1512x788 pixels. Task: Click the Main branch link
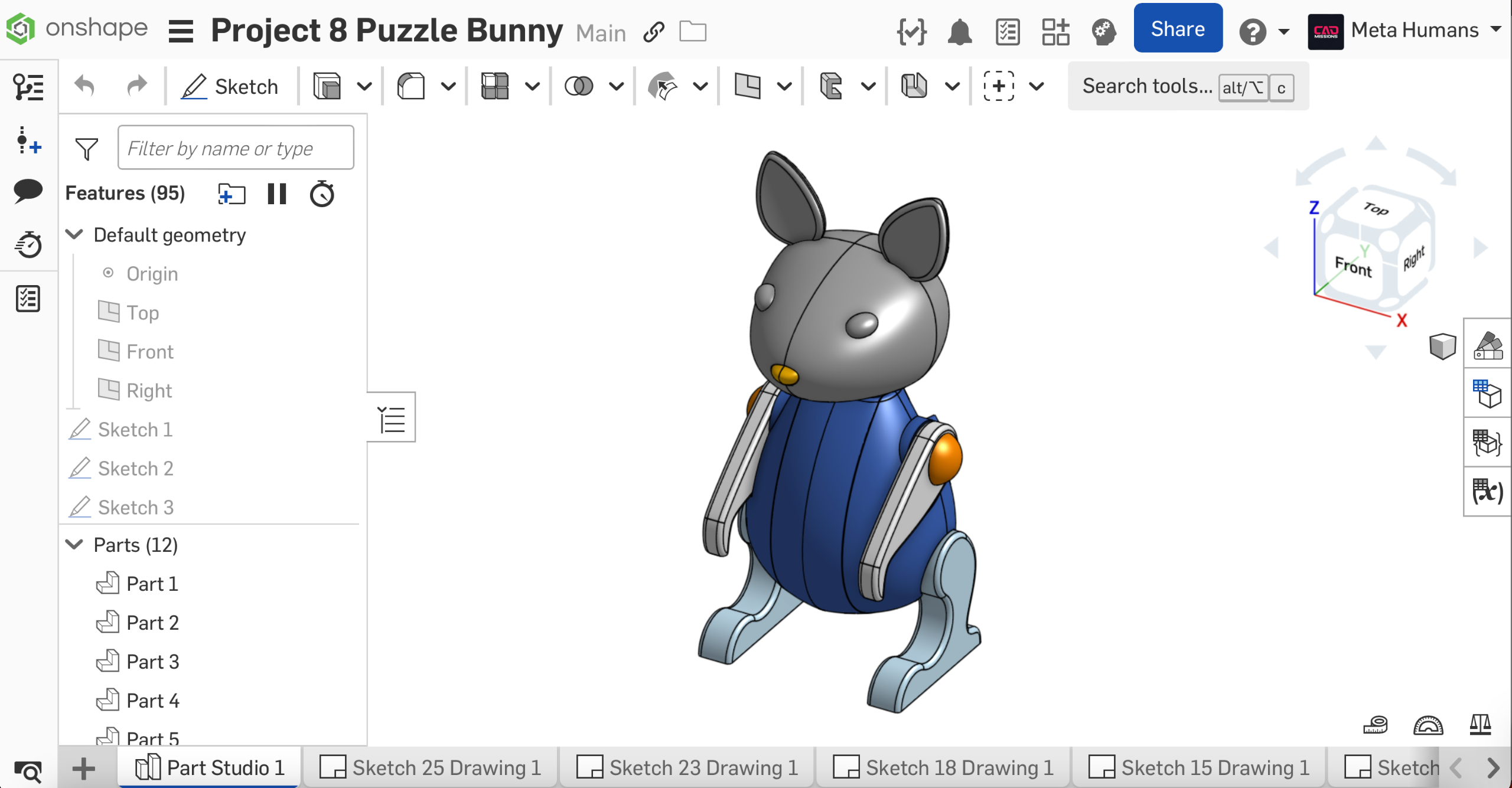click(601, 33)
